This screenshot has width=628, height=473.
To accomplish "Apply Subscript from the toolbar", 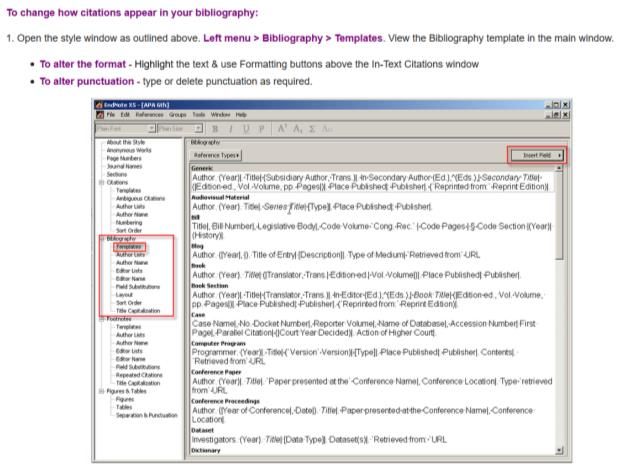I will [x=297, y=129].
